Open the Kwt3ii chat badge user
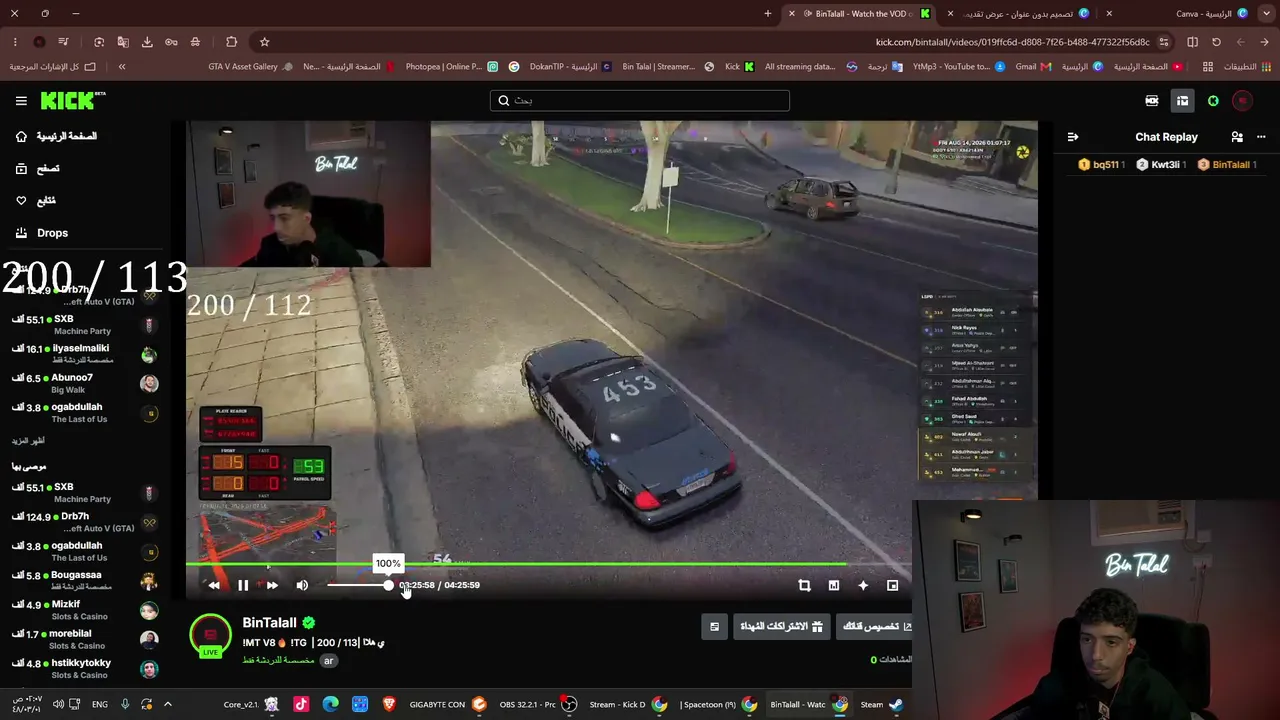Screen dimensions: 1280x720 coord(1160,165)
